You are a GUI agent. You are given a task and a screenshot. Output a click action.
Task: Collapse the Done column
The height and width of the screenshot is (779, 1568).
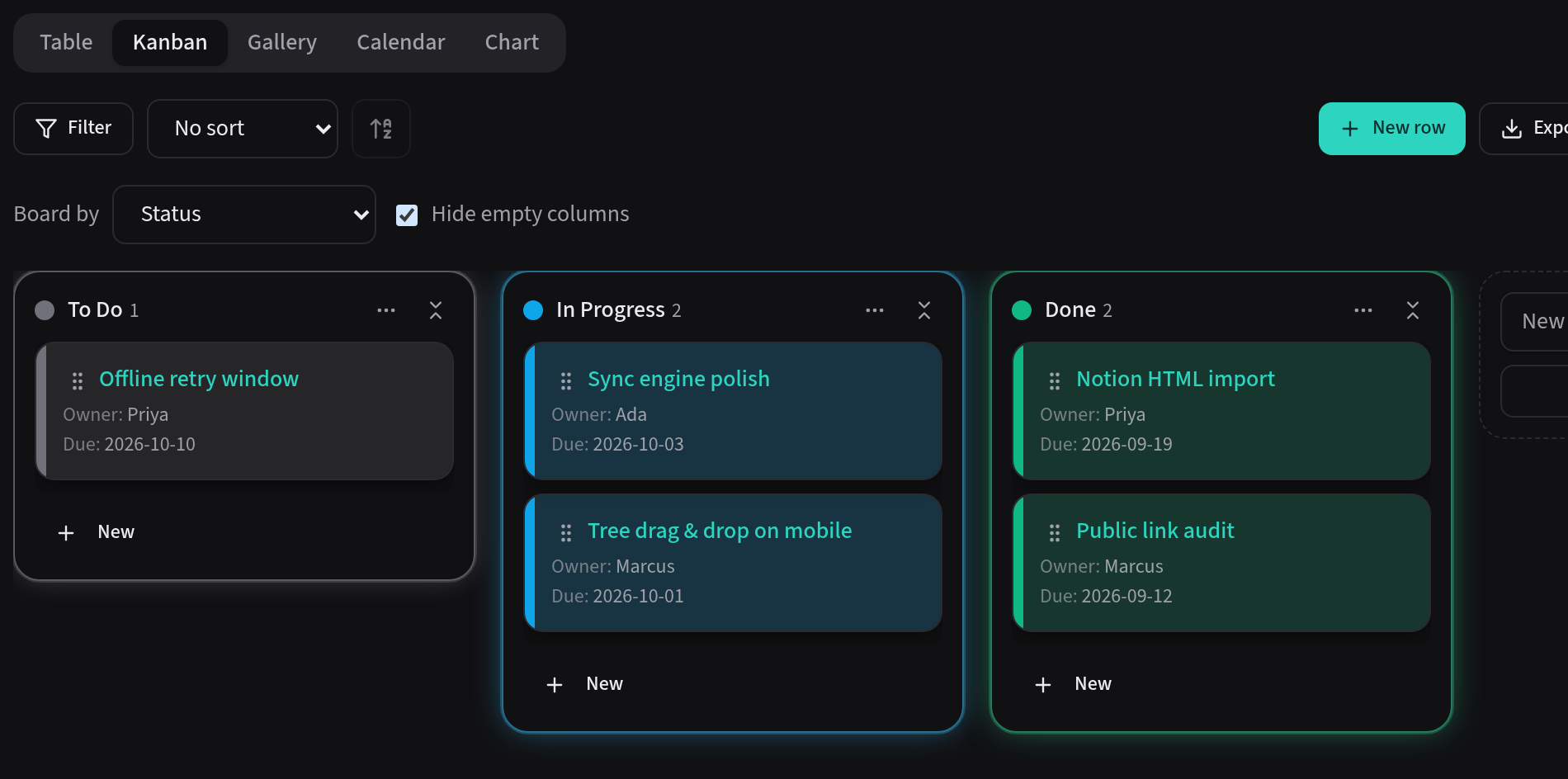point(1413,310)
